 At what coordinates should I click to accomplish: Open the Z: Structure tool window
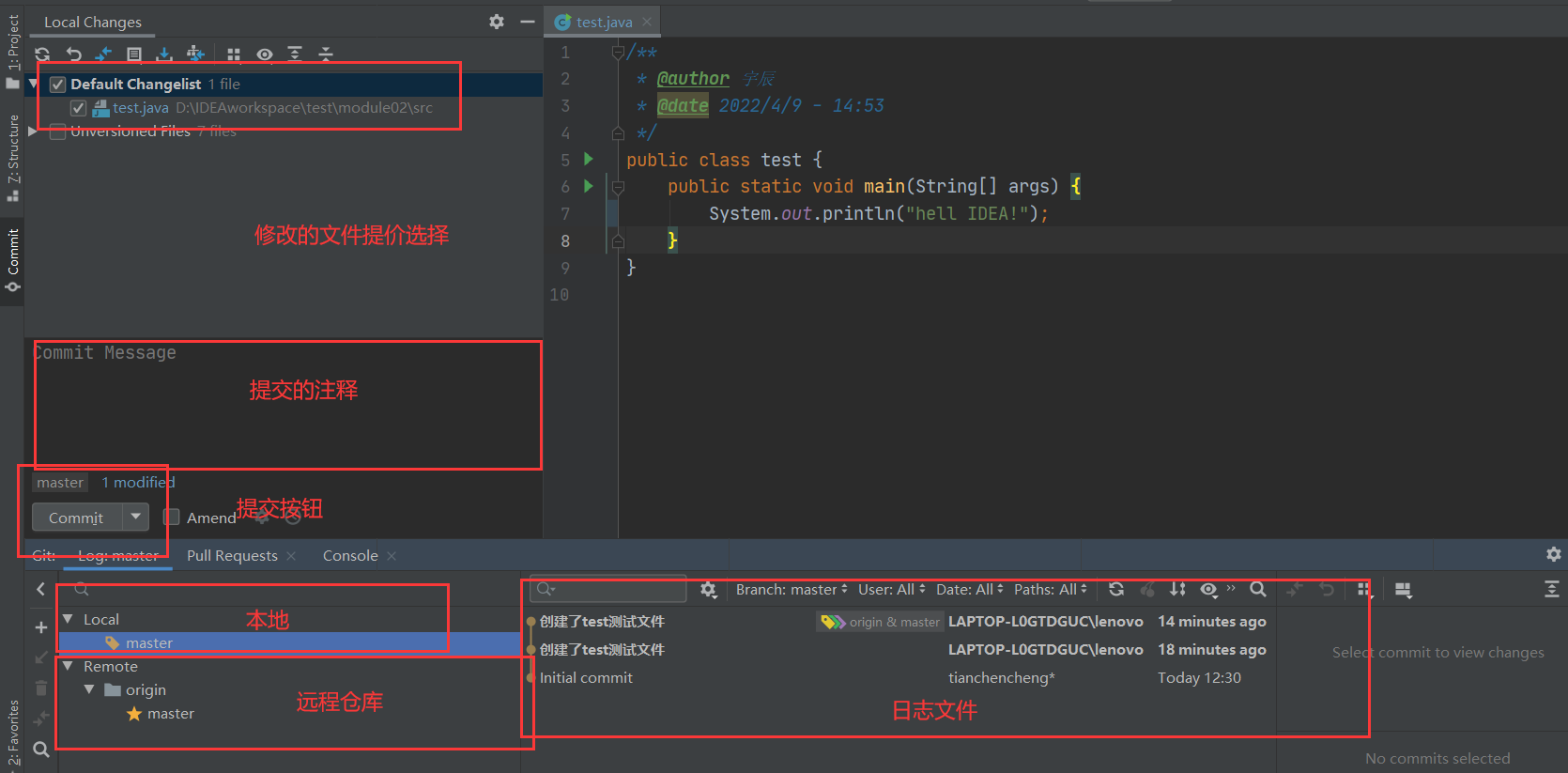(12, 157)
